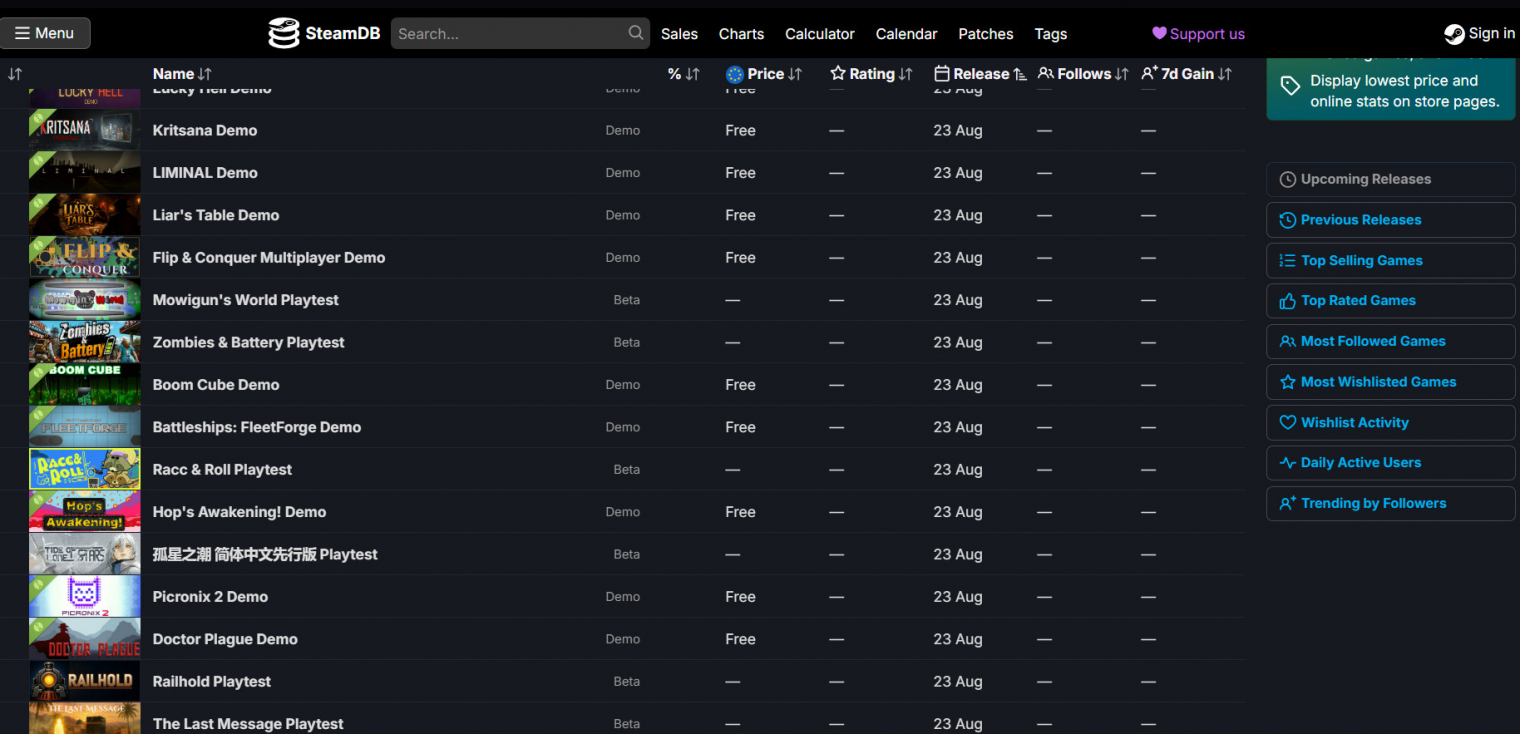Screen dimensions: 1520x734
Task: Click the Demo label in Boom Cube Demo row
Action: pyautogui.click(x=623, y=385)
